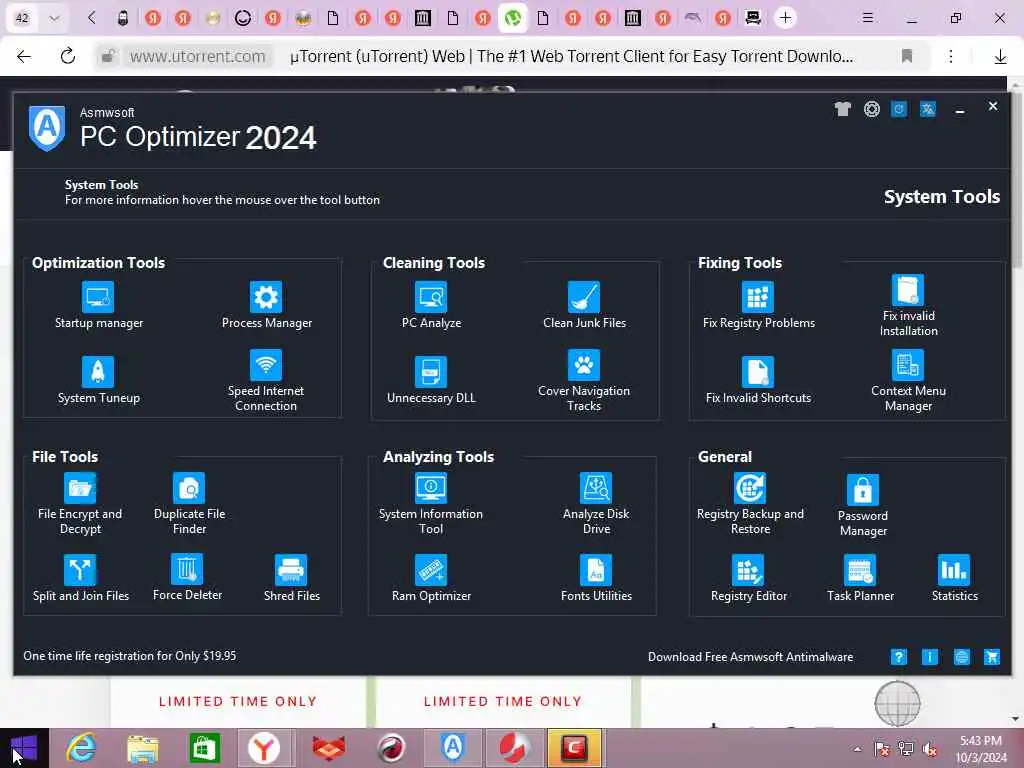
Task: Click Download Free Asmwsoft Antimalware link
Action: (x=750, y=657)
